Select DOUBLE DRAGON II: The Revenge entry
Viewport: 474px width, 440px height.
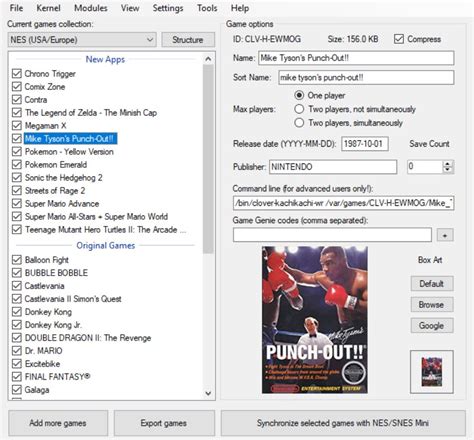point(88,338)
